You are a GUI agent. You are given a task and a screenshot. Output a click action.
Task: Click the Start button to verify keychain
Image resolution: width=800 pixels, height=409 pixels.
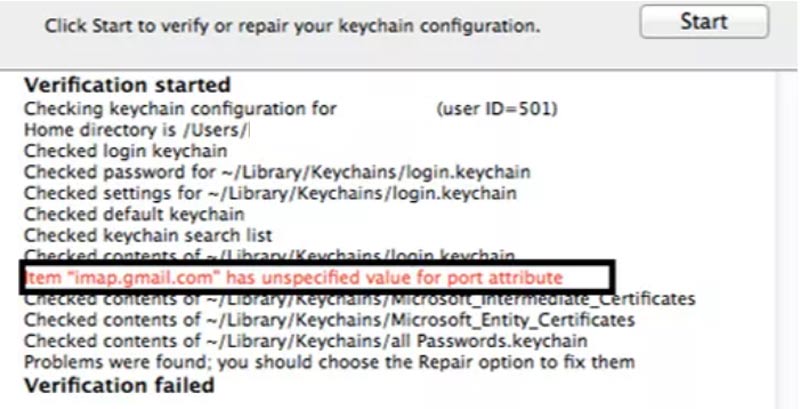(x=704, y=21)
